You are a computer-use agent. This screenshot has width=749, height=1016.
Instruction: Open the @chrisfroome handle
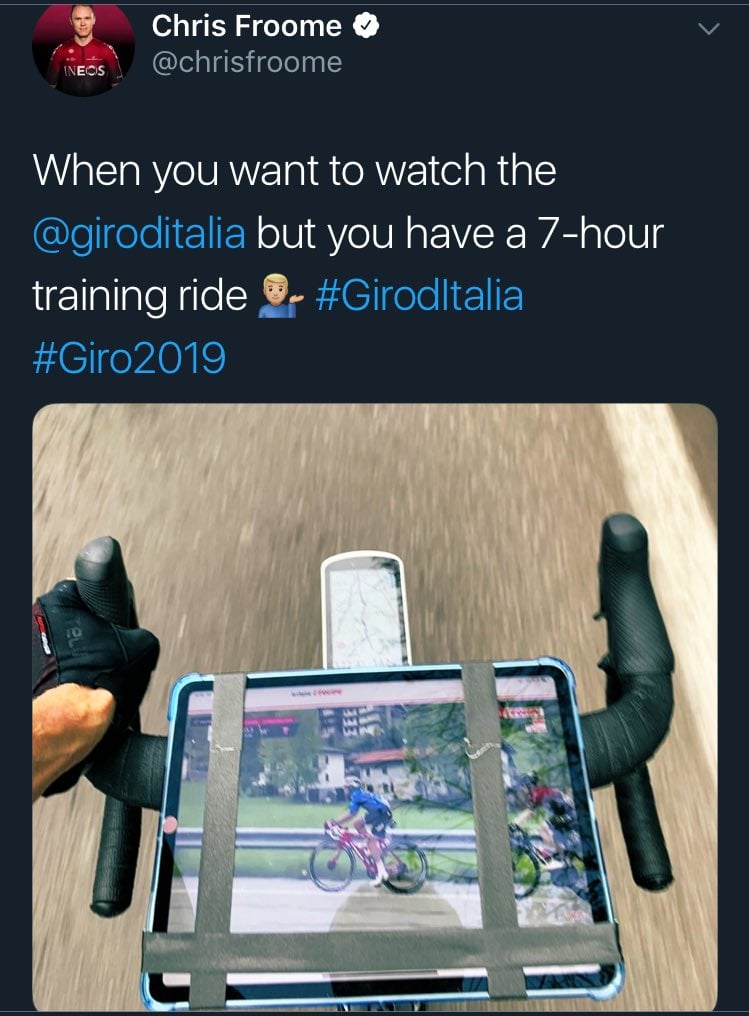point(247,62)
